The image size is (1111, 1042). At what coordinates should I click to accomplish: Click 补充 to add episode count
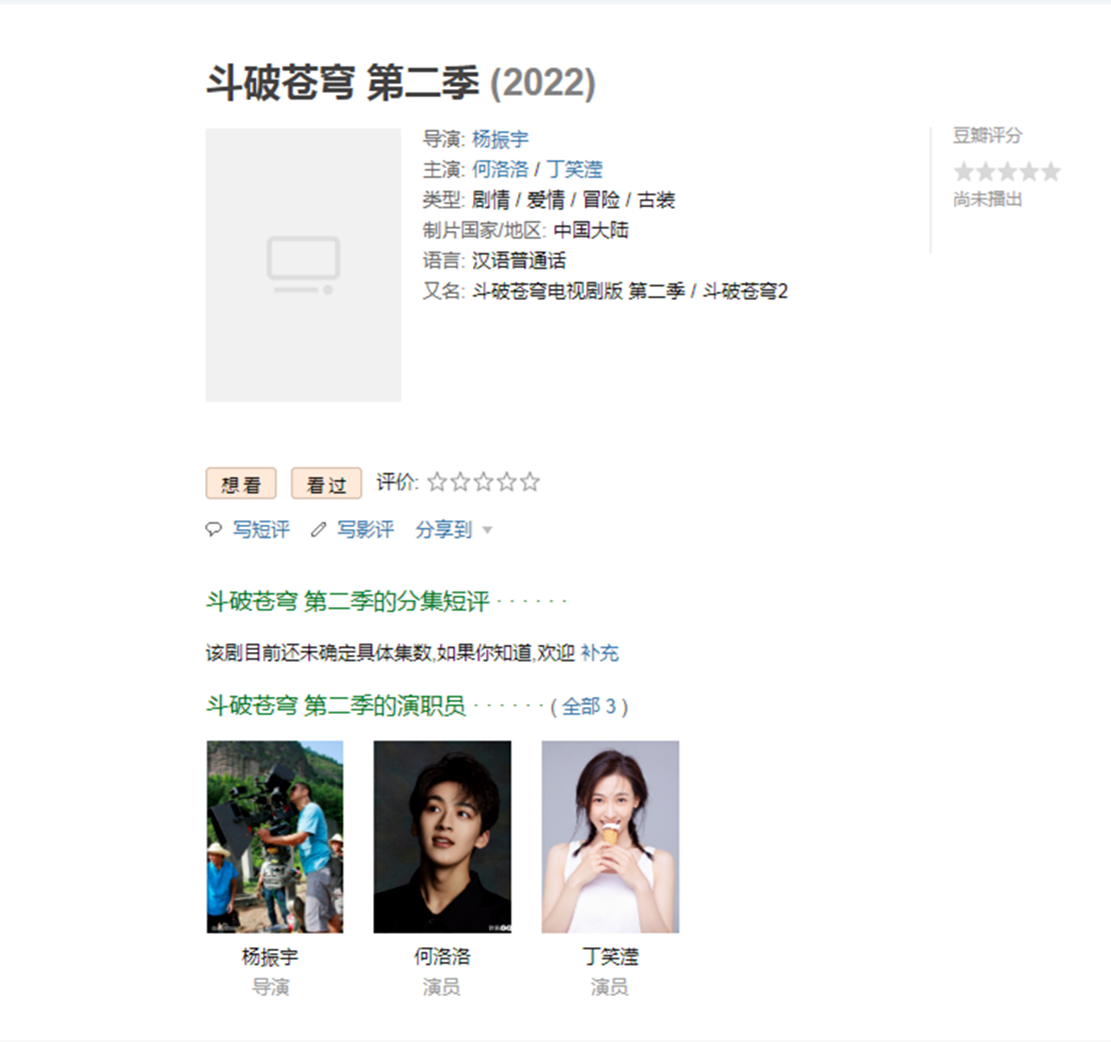pos(599,652)
